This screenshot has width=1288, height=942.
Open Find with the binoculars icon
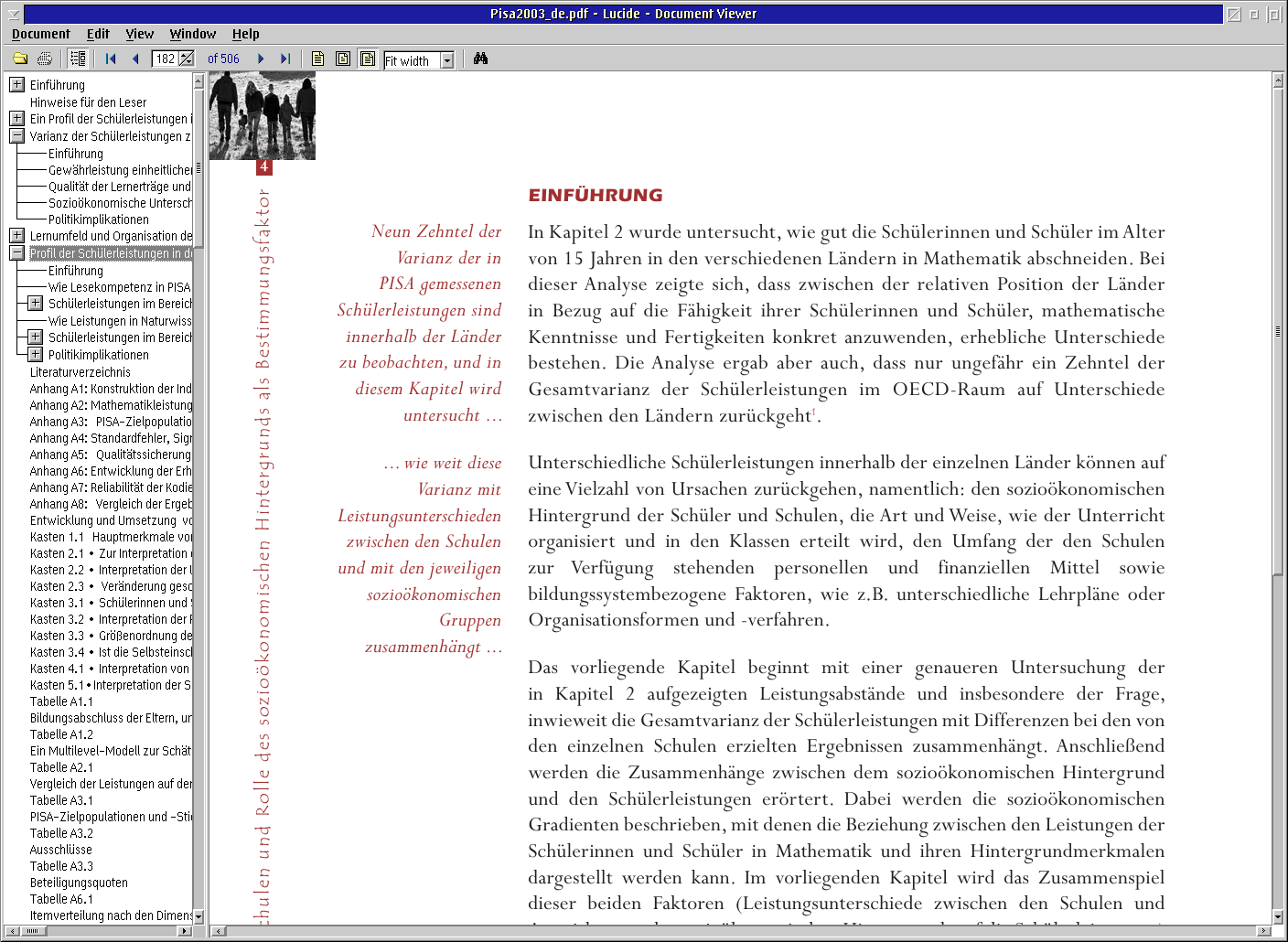480,59
